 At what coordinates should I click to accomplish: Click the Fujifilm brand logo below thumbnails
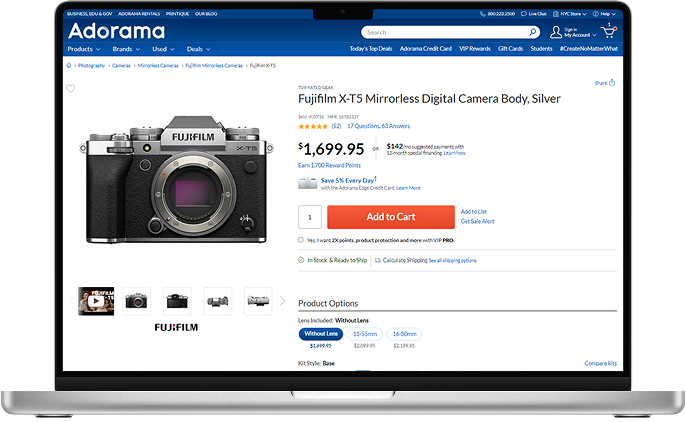tap(176, 328)
